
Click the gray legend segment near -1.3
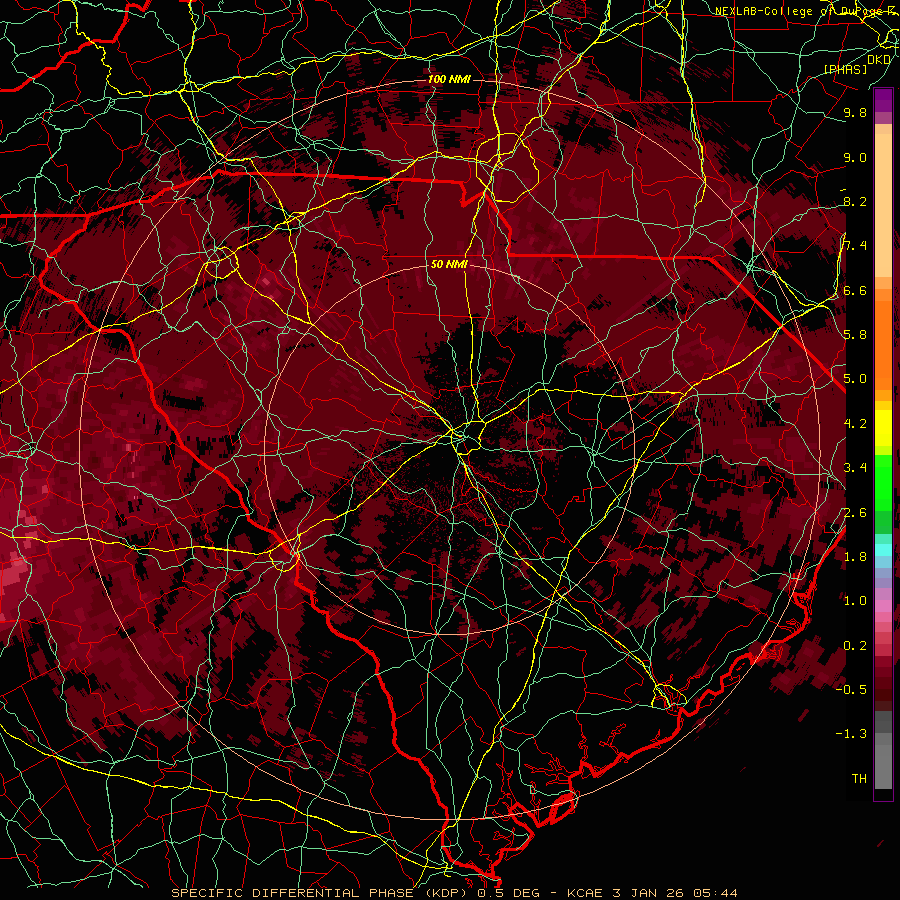point(883,739)
